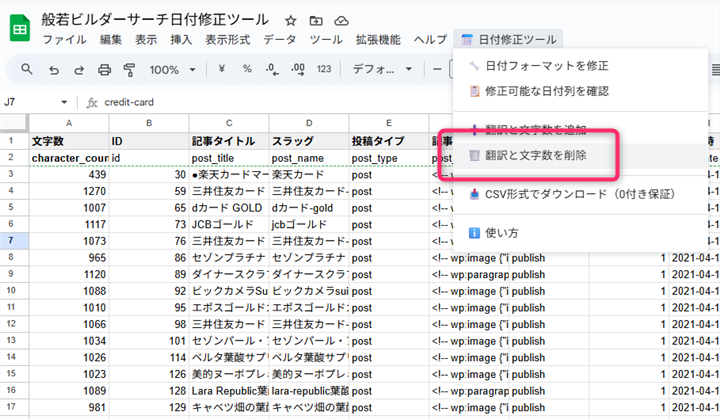Decrease the font size with minus button
The width and height of the screenshot is (720, 419).
tap(437, 70)
